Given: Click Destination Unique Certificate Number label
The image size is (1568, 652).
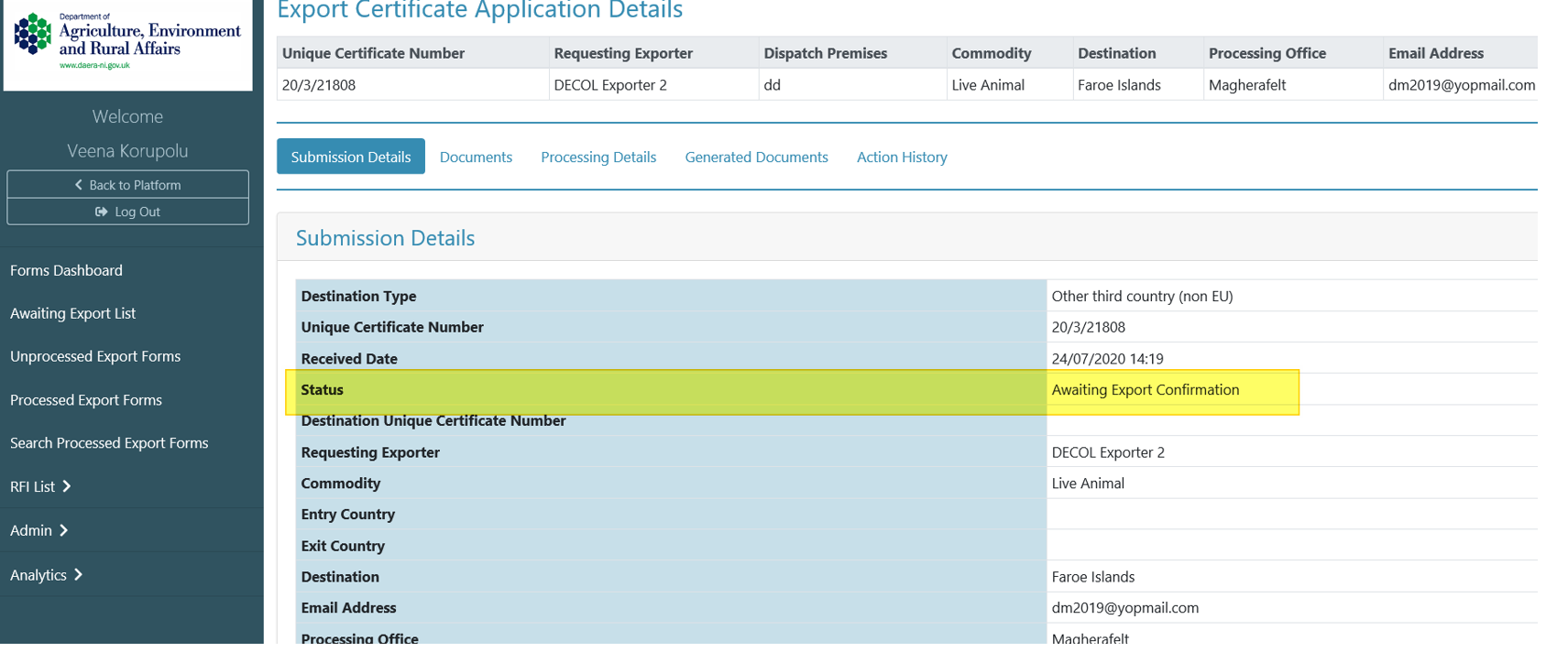Looking at the screenshot, I should (x=433, y=420).
